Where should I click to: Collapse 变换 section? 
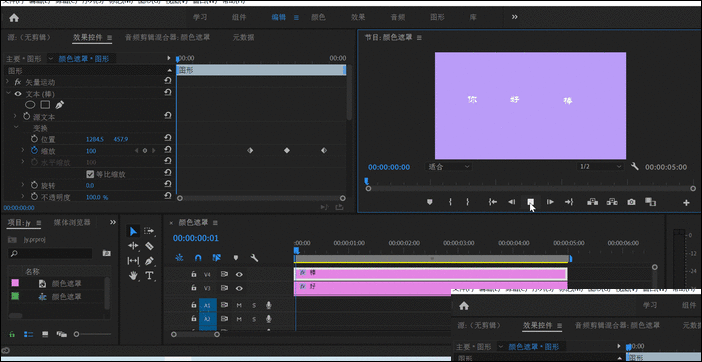pyautogui.click(x=16, y=128)
